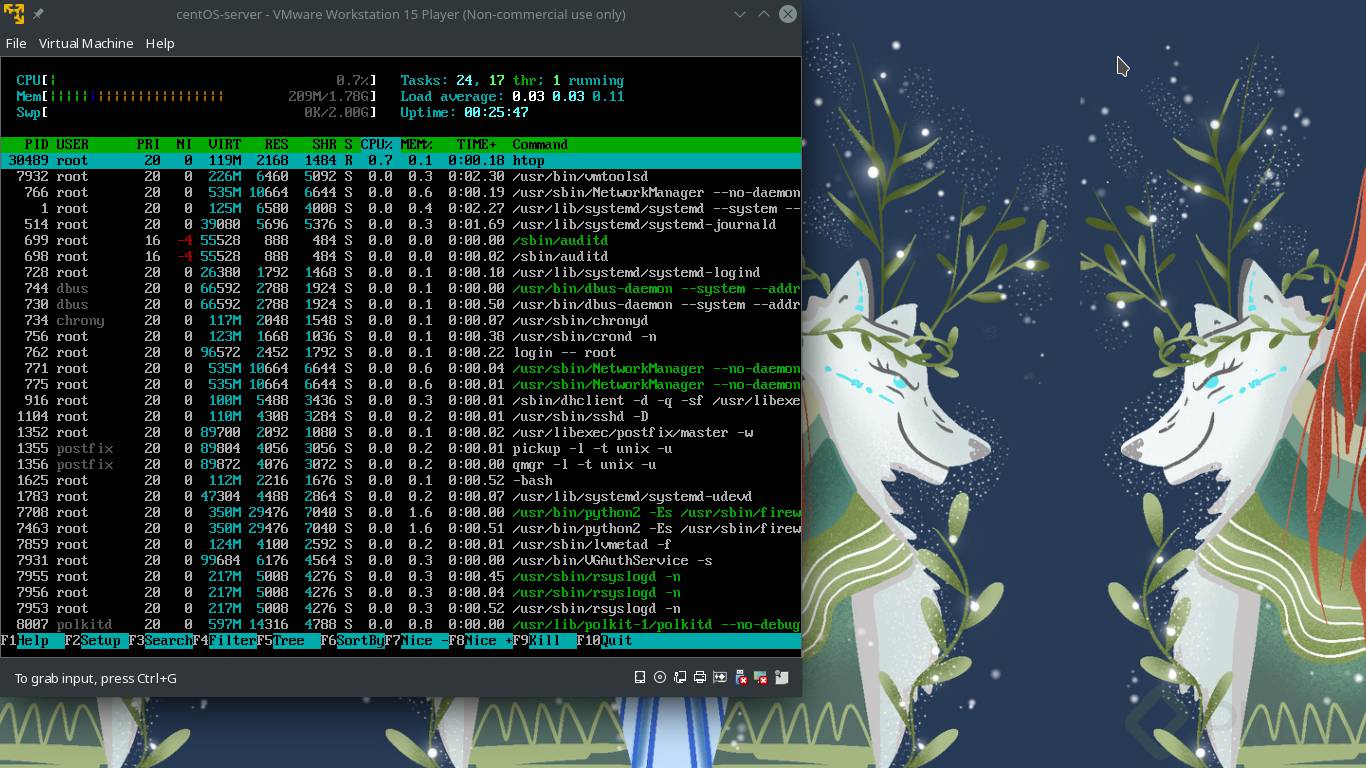1366x768 pixels.
Task: Click the sound card icon in status bar
Action: 720,678
